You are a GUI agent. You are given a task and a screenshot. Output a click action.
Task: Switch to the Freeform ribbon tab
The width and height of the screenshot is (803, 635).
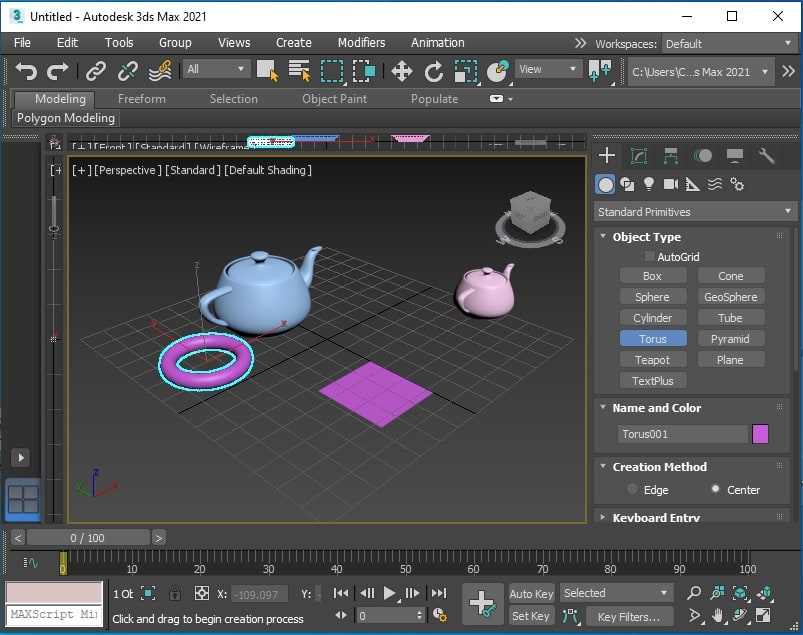coord(141,98)
